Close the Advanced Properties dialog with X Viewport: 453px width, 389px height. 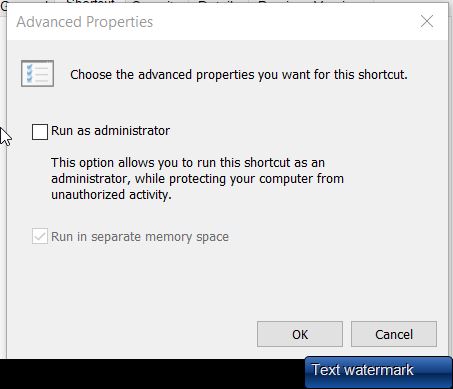tap(427, 22)
